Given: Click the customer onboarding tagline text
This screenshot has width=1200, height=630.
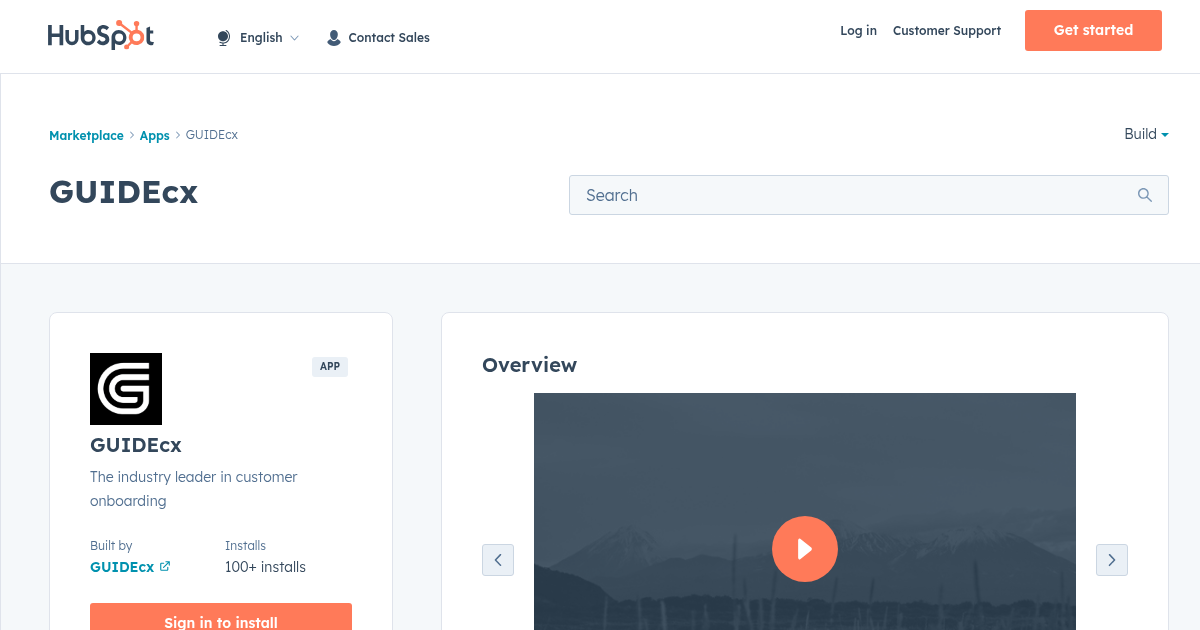Looking at the screenshot, I should click(194, 489).
